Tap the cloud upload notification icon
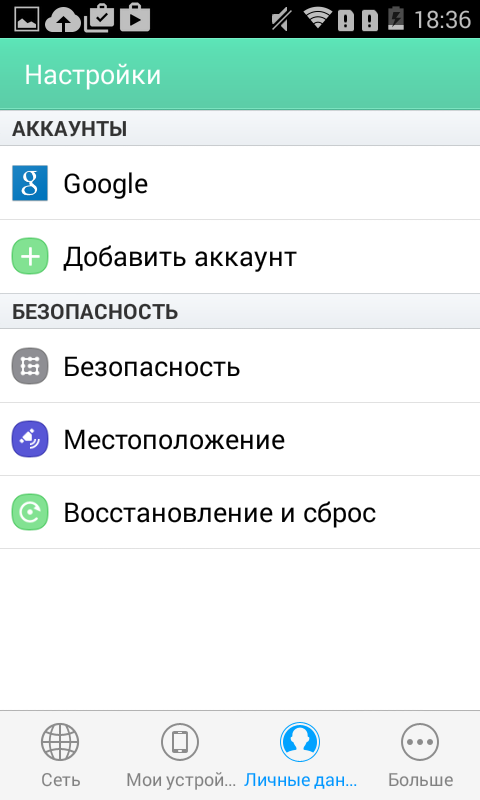480x800 pixels. coord(63,19)
